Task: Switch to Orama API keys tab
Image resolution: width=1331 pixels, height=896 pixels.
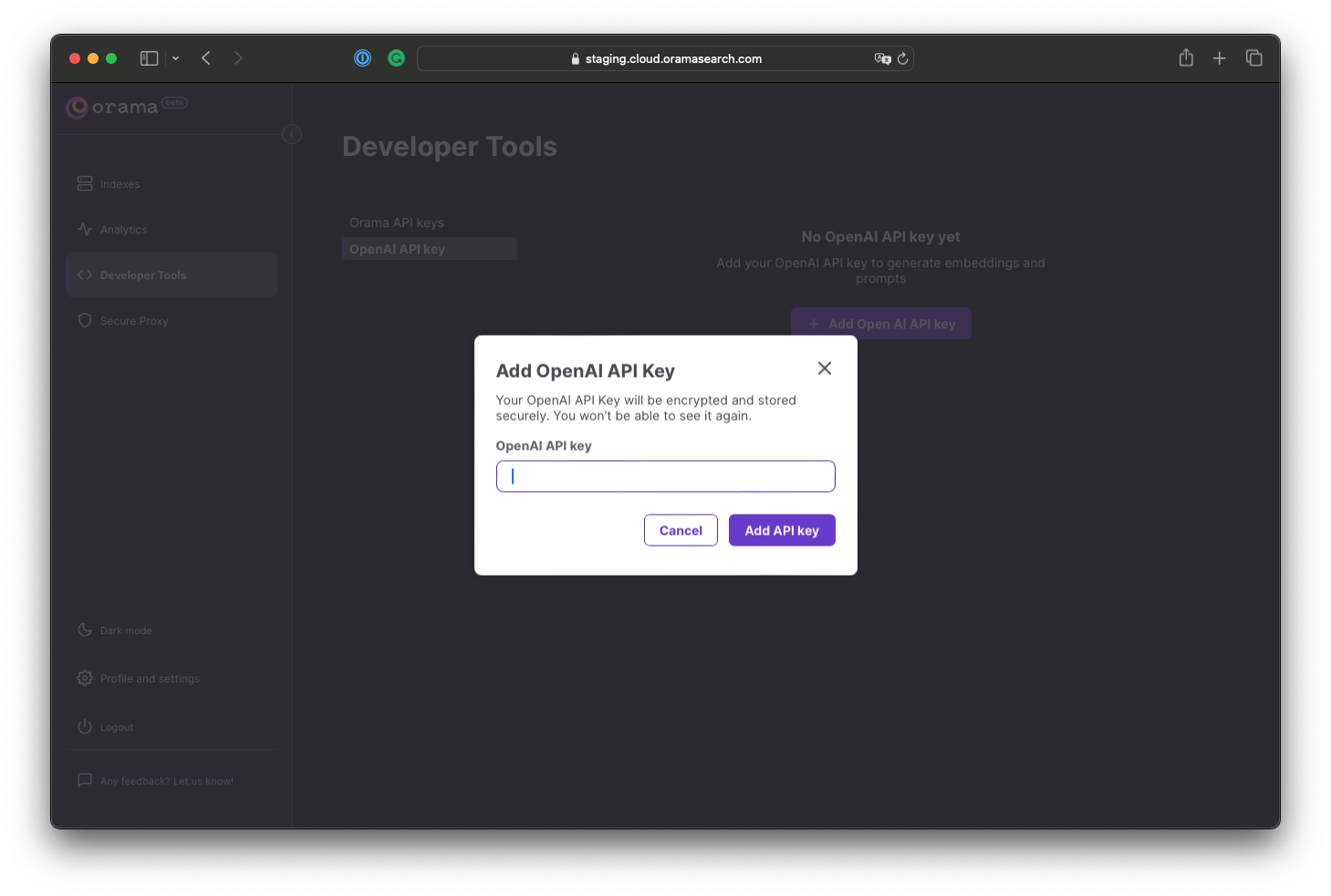Action: (x=397, y=223)
